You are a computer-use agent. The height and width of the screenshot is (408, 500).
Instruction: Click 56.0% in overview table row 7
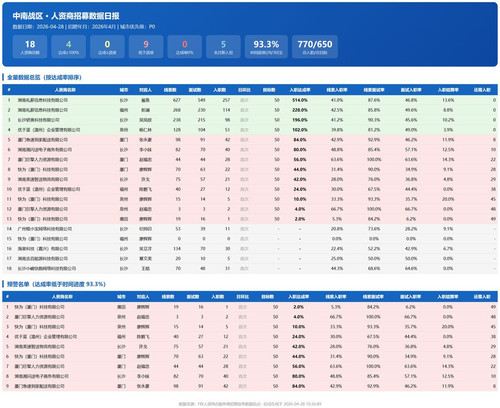(300, 159)
